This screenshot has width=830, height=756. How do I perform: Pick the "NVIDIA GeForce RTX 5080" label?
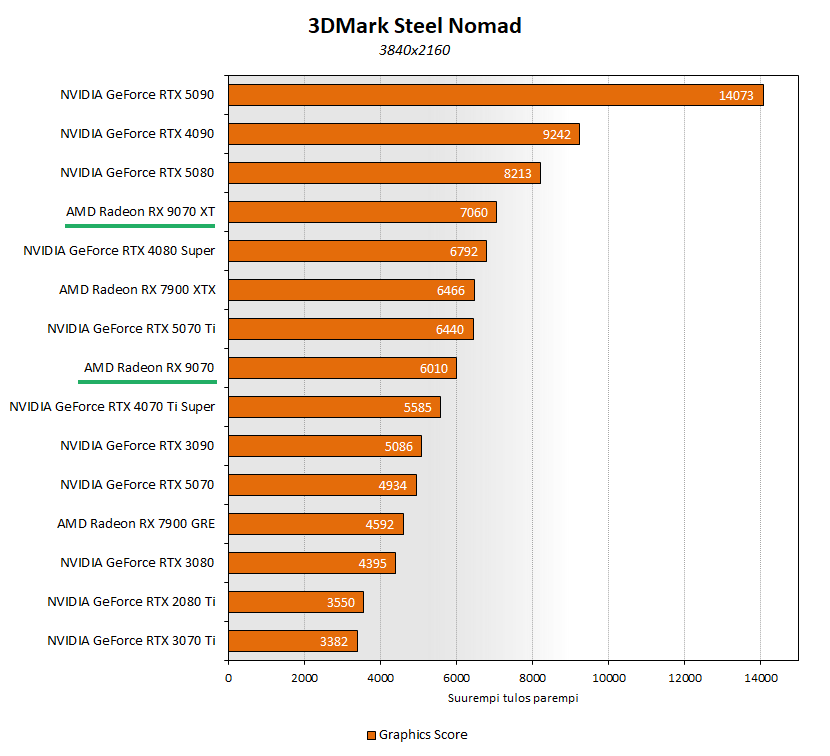(137, 173)
